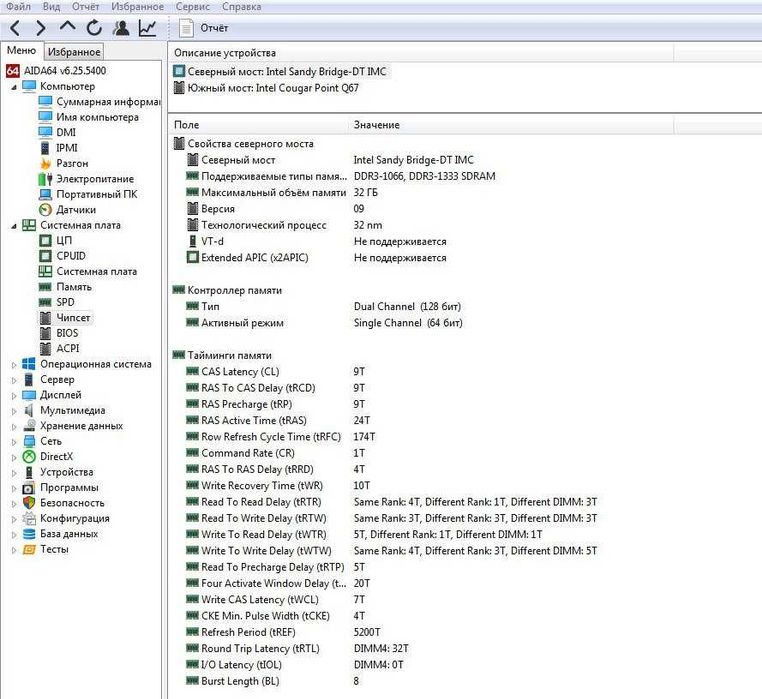
Task: Select Южный мост: Intel Cougar Point Q67 device
Action: [x=267, y=88]
